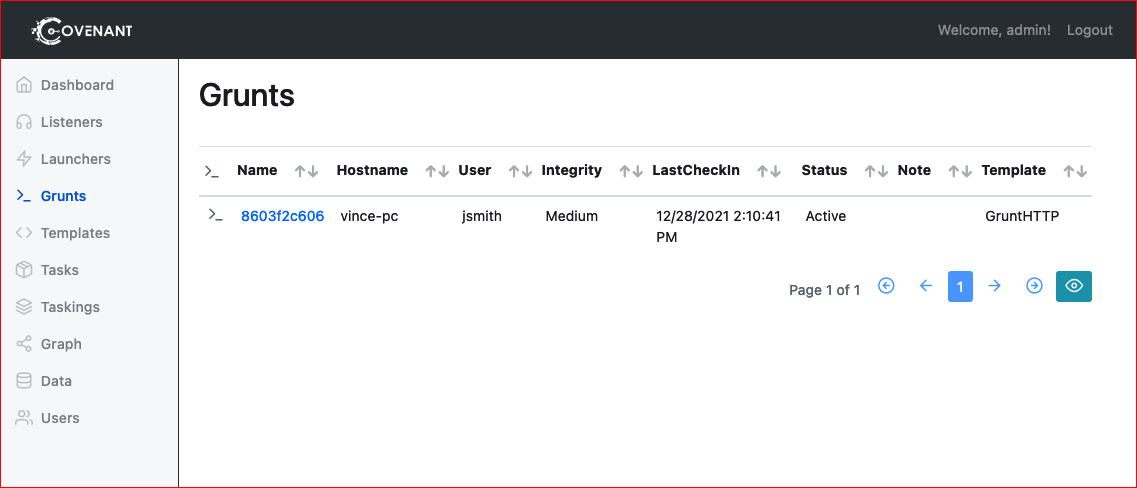The width and height of the screenshot is (1137, 488).
Task: Jump to last page circled arrow
Action: [1035, 286]
